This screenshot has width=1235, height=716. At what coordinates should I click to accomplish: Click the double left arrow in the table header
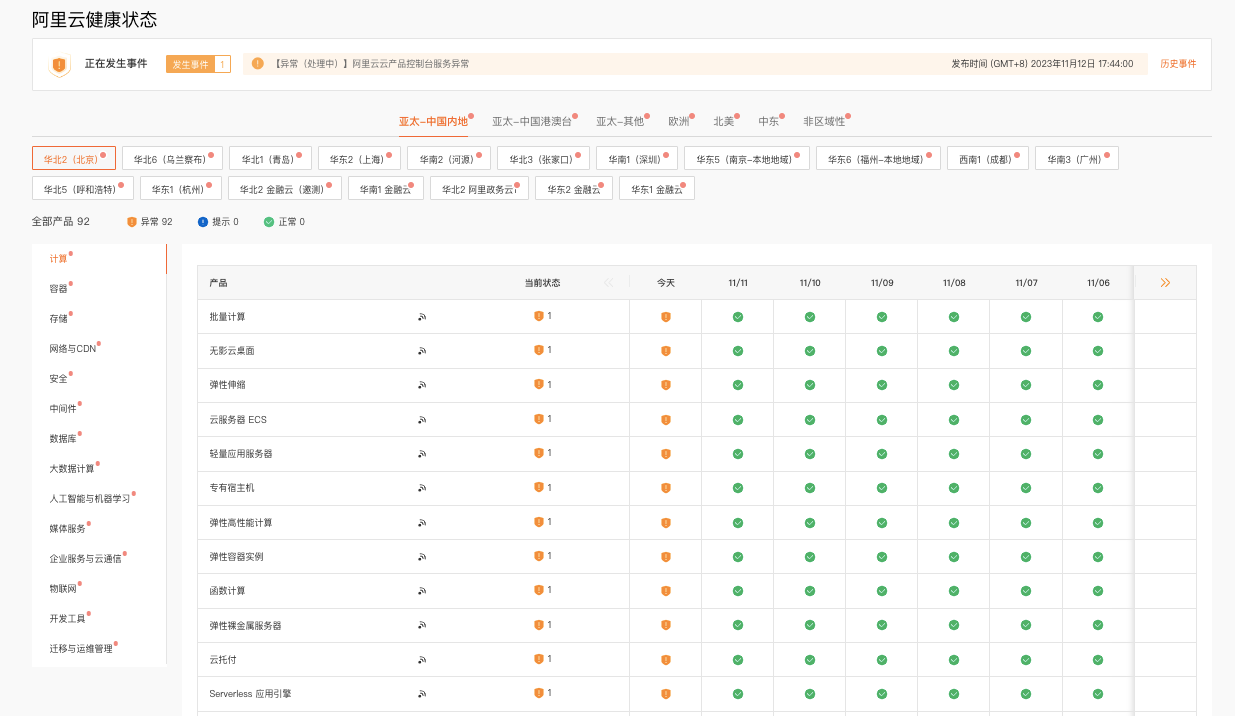tap(609, 283)
